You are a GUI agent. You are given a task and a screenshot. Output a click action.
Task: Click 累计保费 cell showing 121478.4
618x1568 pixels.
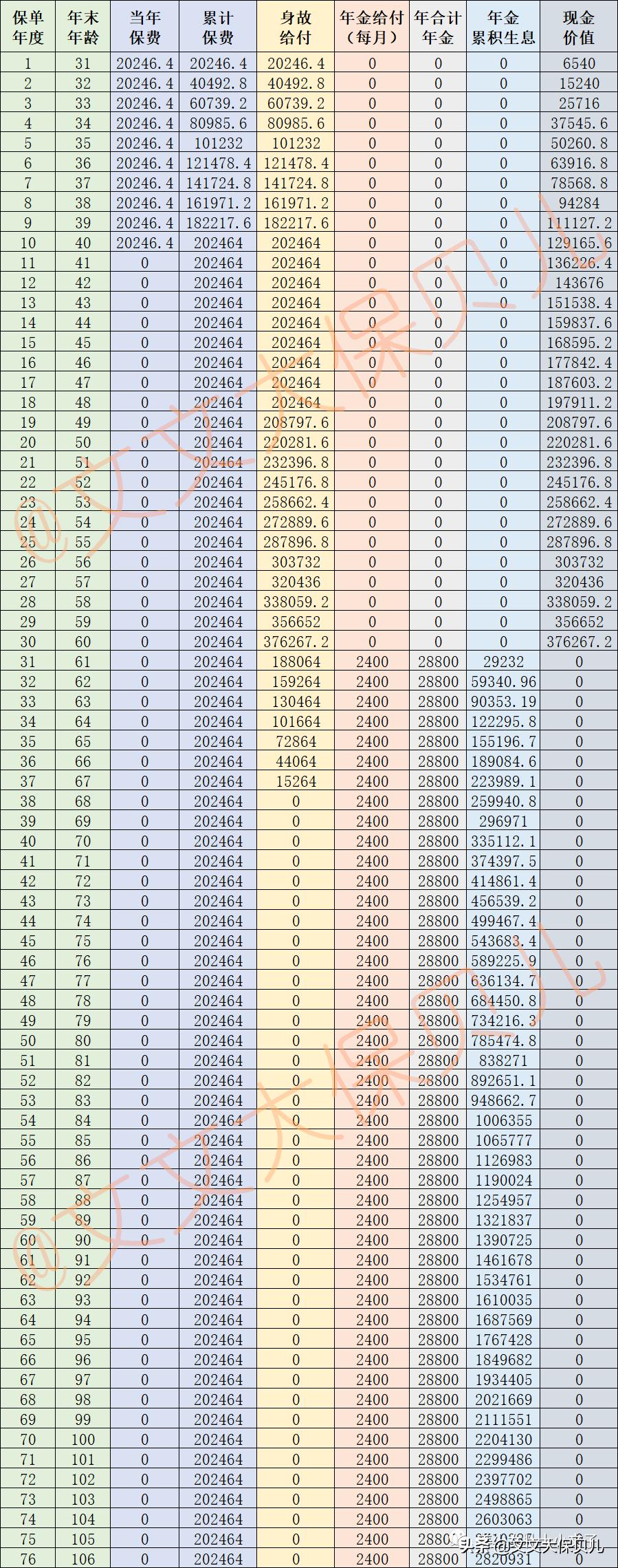pyautogui.click(x=219, y=163)
